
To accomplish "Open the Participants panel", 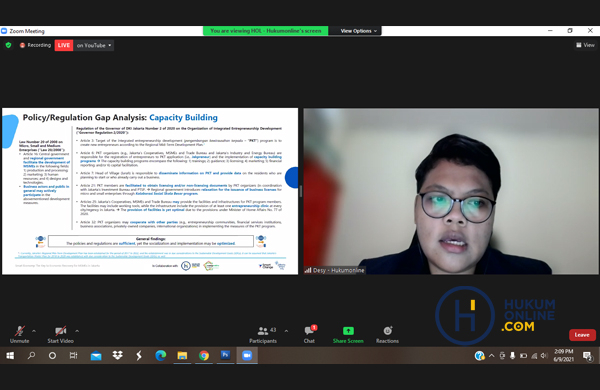I will (x=263, y=335).
